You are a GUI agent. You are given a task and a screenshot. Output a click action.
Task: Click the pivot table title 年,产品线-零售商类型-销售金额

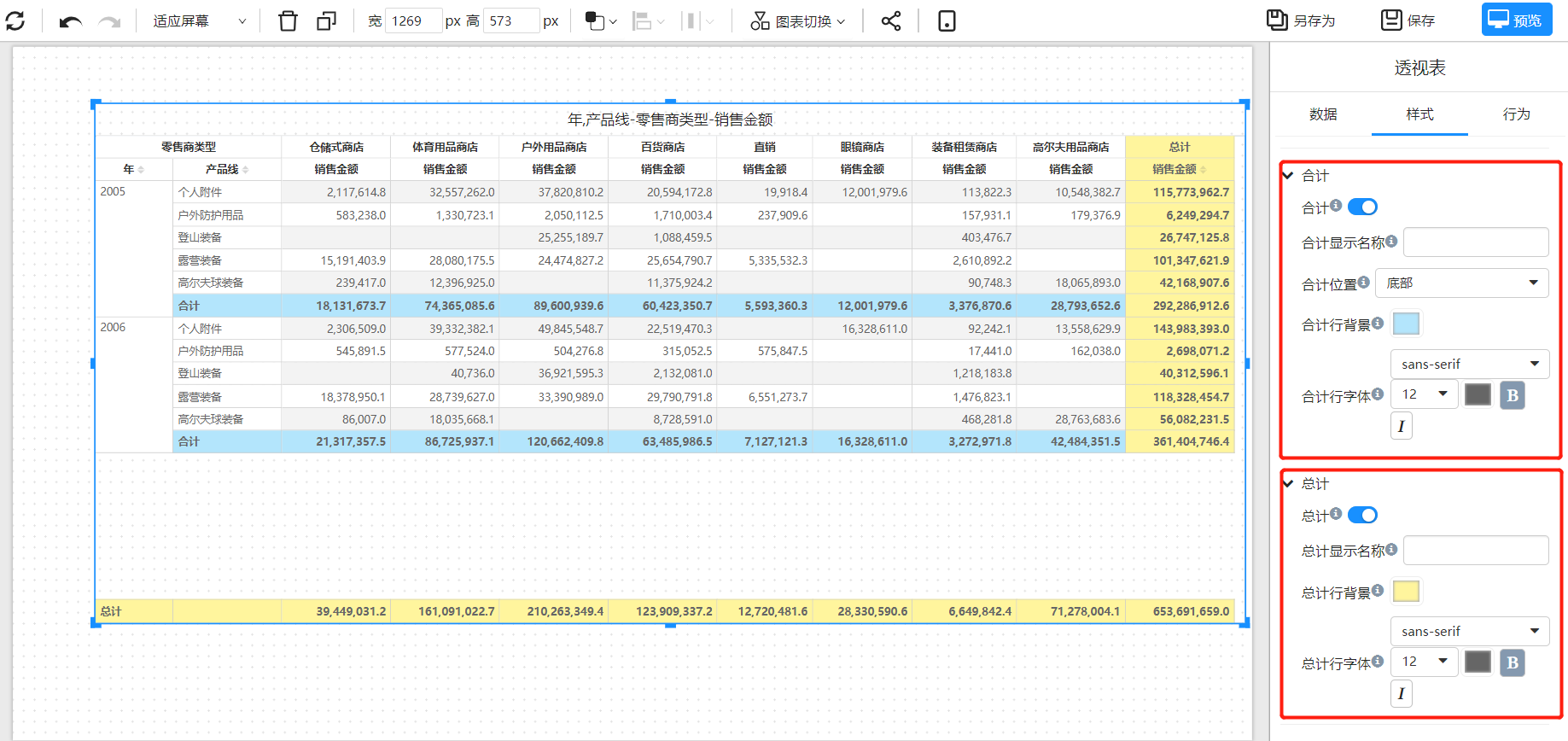(670, 120)
